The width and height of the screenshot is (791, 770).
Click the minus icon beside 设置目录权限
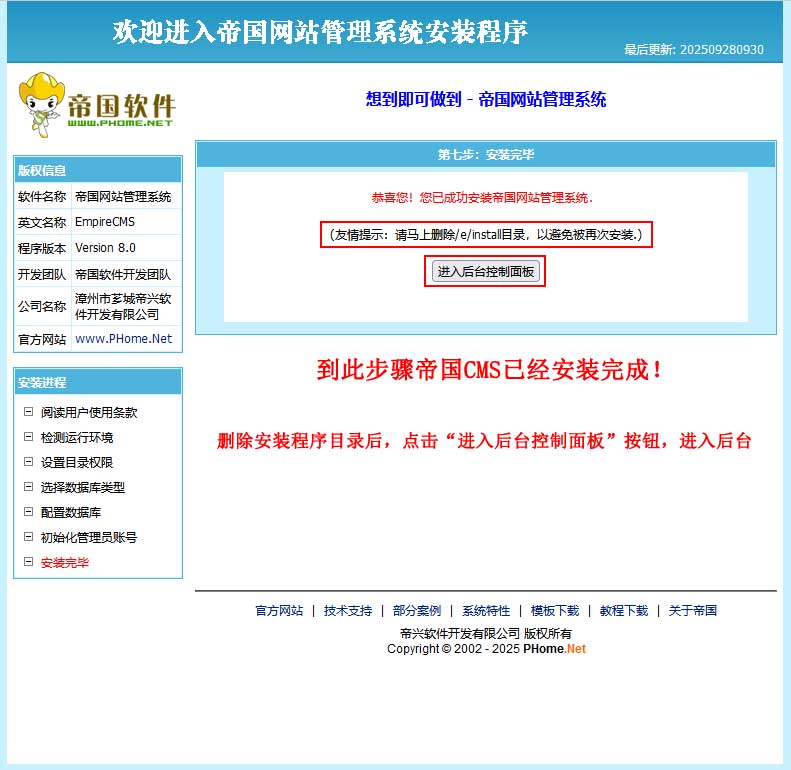[28, 462]
